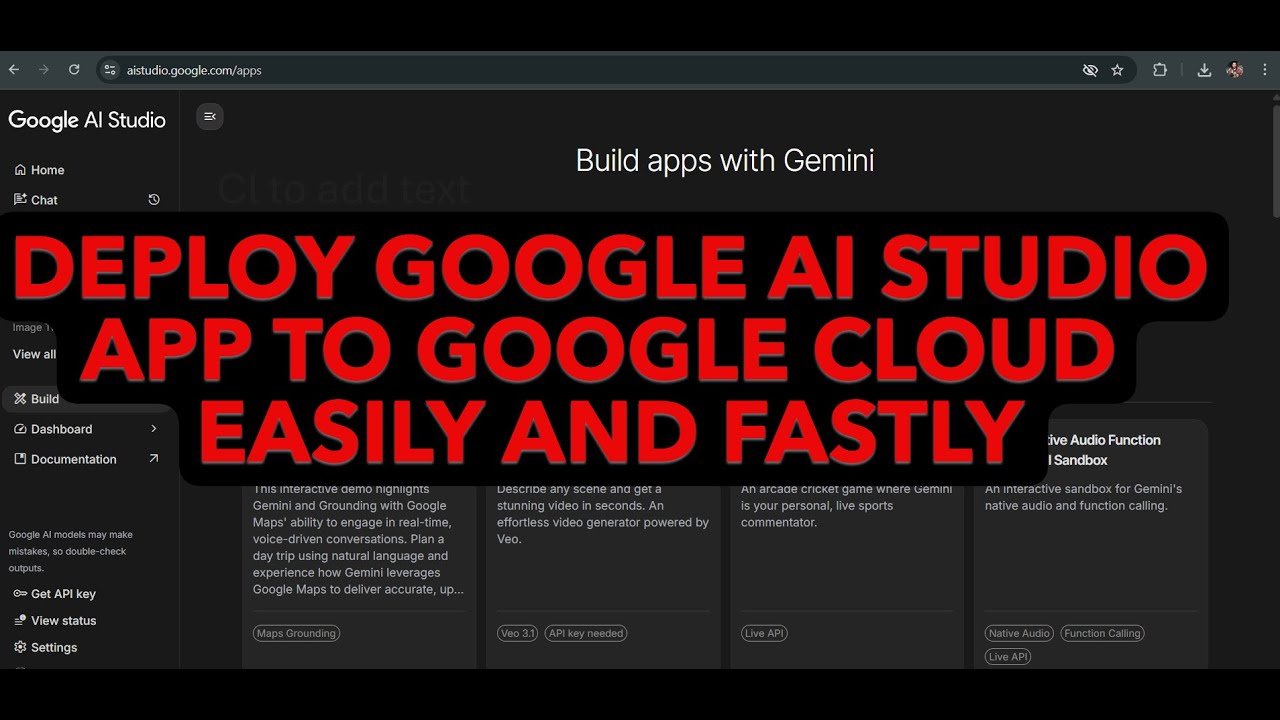Open chat history clock icon
Viewport: 1280px width, 720px height.
coord(154,200)
